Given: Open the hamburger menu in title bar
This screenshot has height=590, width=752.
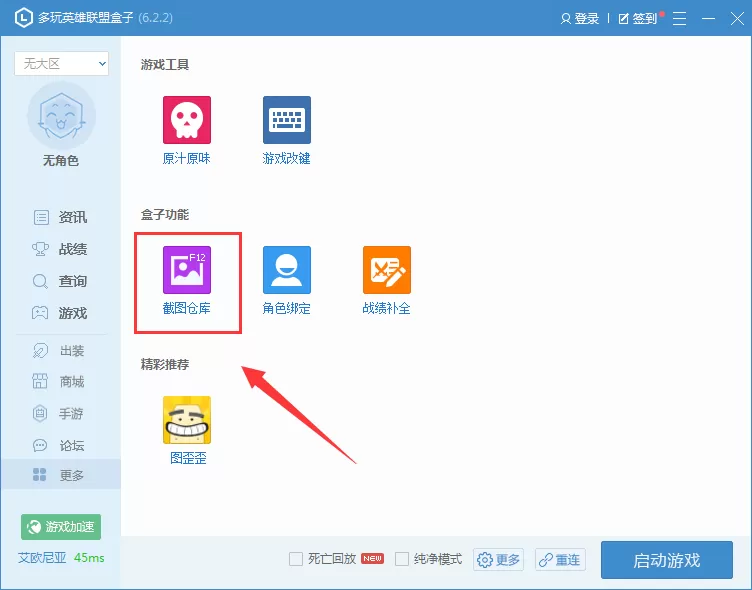Looking at the screenshot, I should 679,18.
